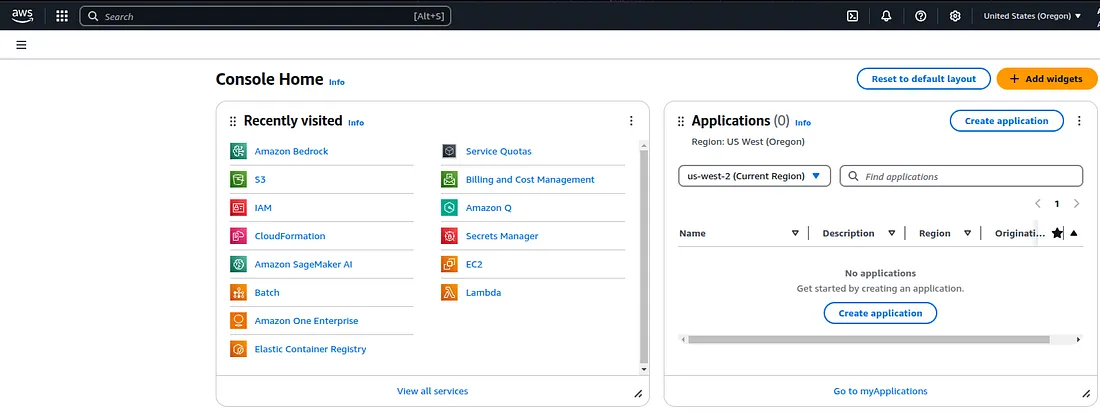Screen dimensions: 1100x413
Task: Click the EC2 service icon
Action: pos(450,264)
